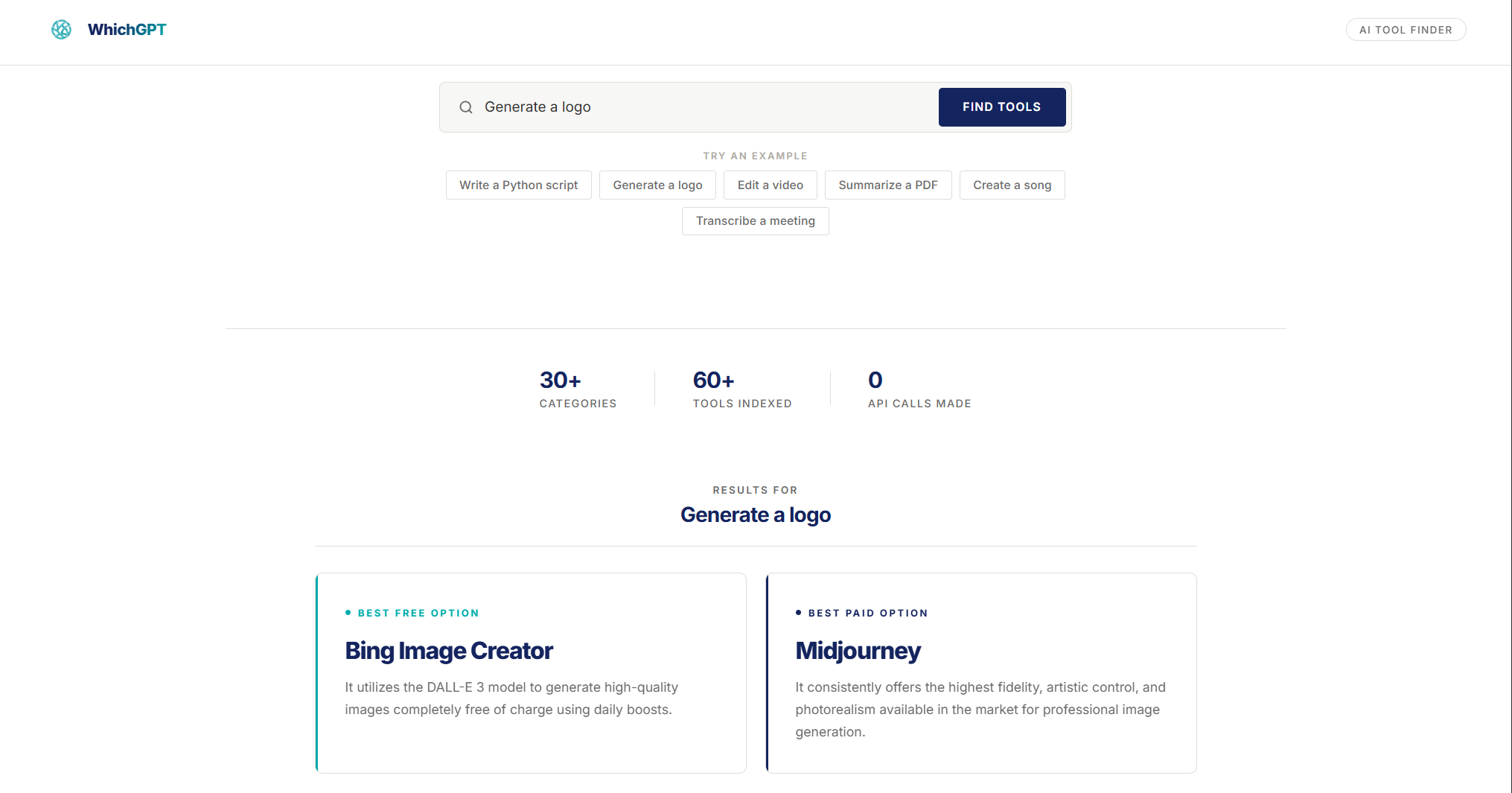Click the Find Tools button
Screen dimensions: 1512x793
[1002, 107]
